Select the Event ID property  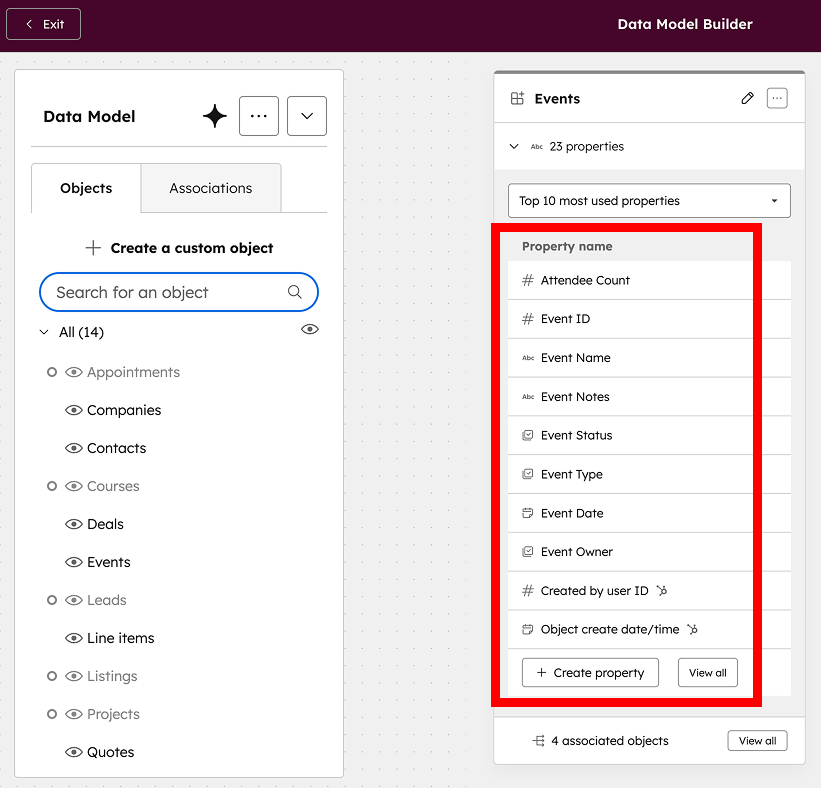coord(649,319)
